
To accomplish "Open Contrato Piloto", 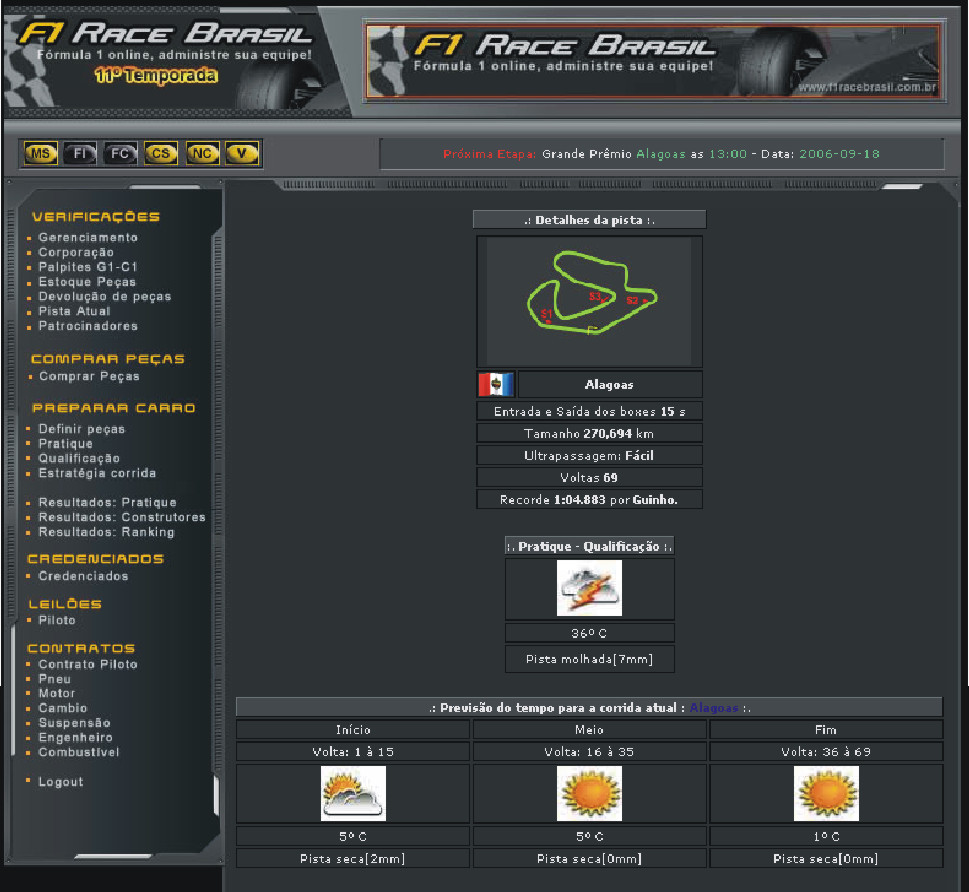I will tap(88, 664).
